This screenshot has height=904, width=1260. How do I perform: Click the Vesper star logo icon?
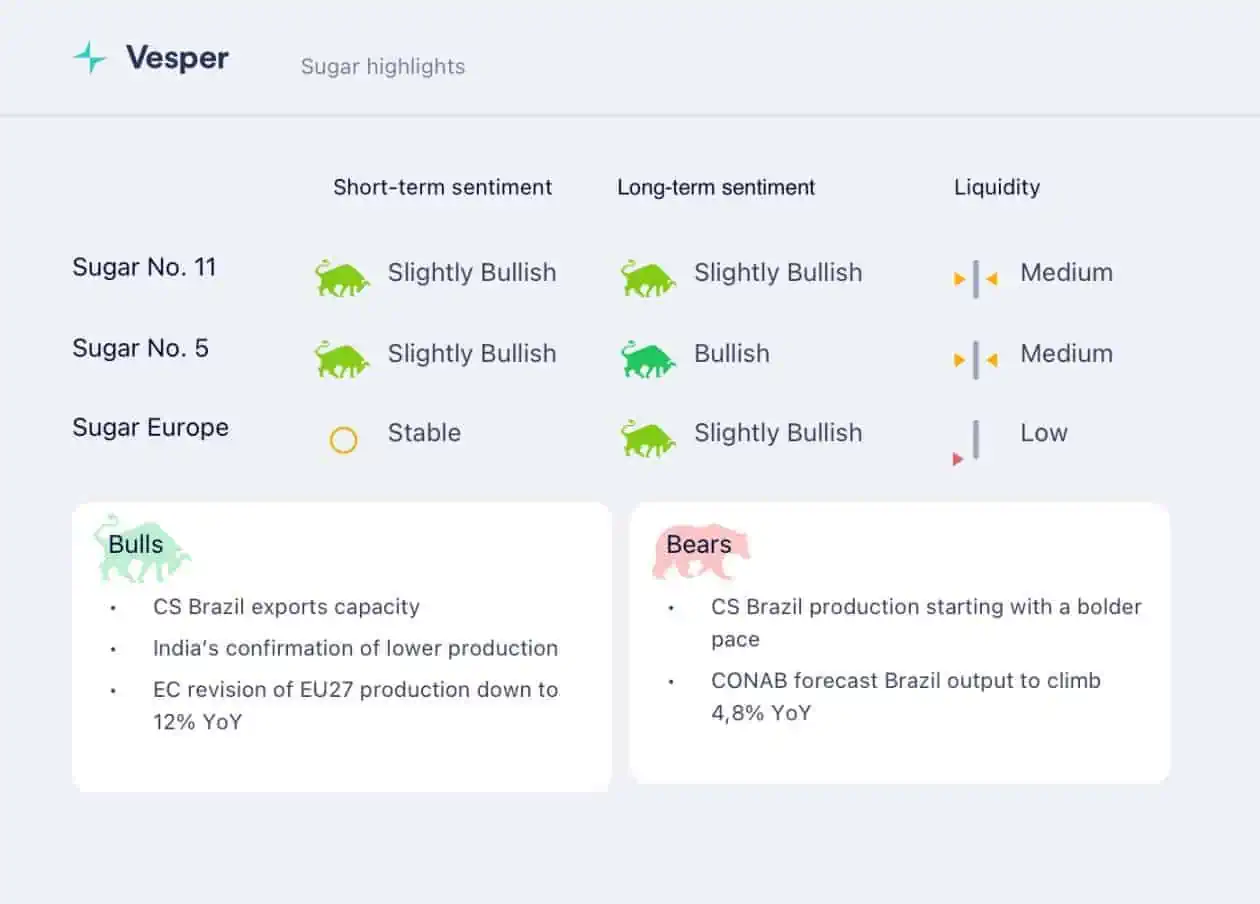pyautogui.click(x=90, y=58)
